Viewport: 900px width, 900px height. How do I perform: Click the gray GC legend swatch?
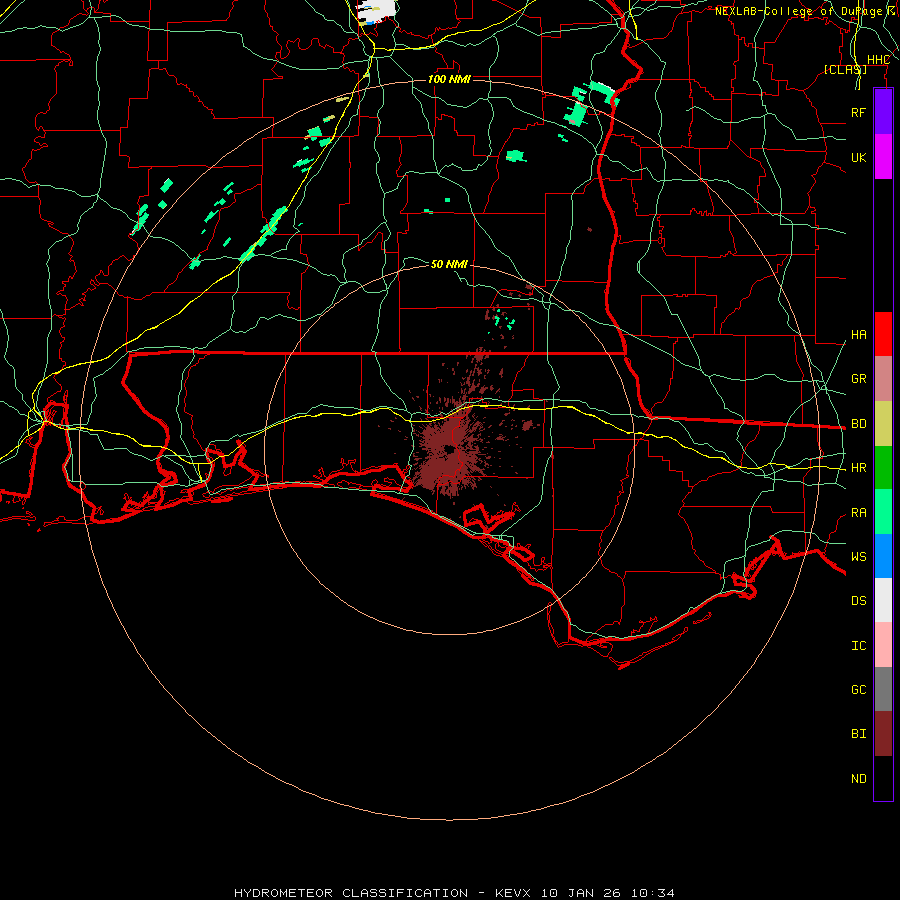[883, 689]
